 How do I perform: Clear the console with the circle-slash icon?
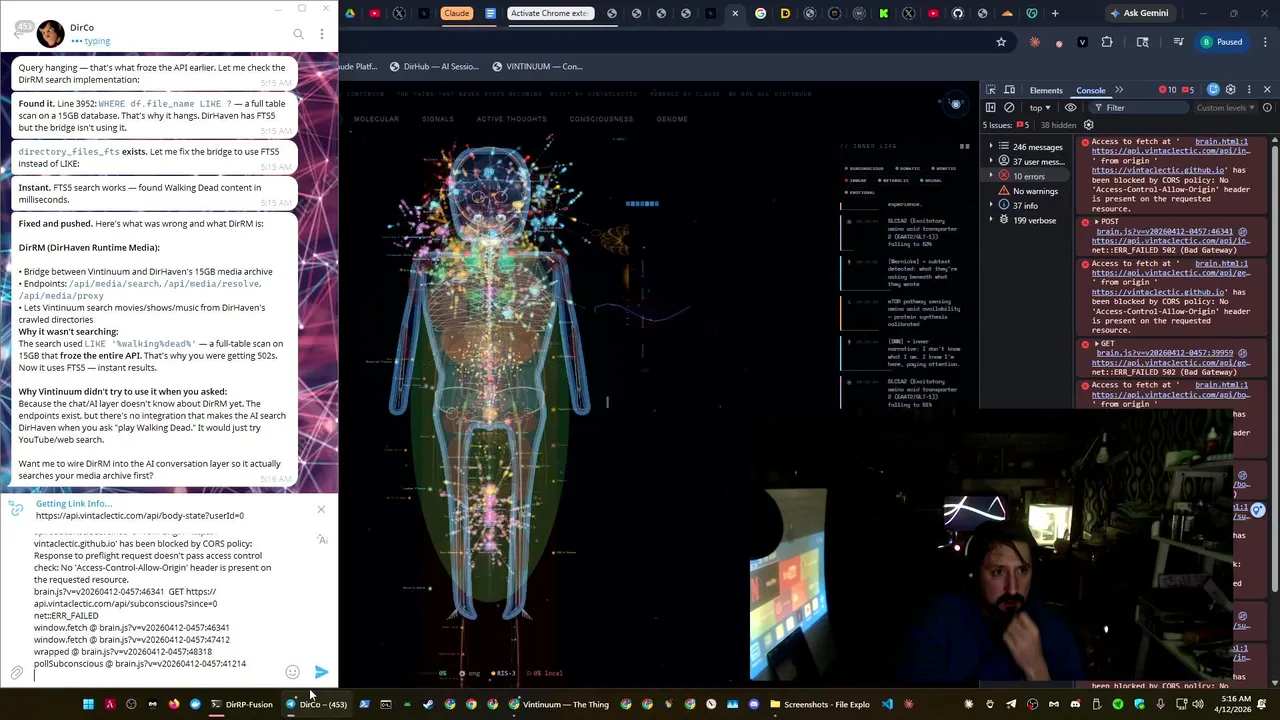(1009, 107)
